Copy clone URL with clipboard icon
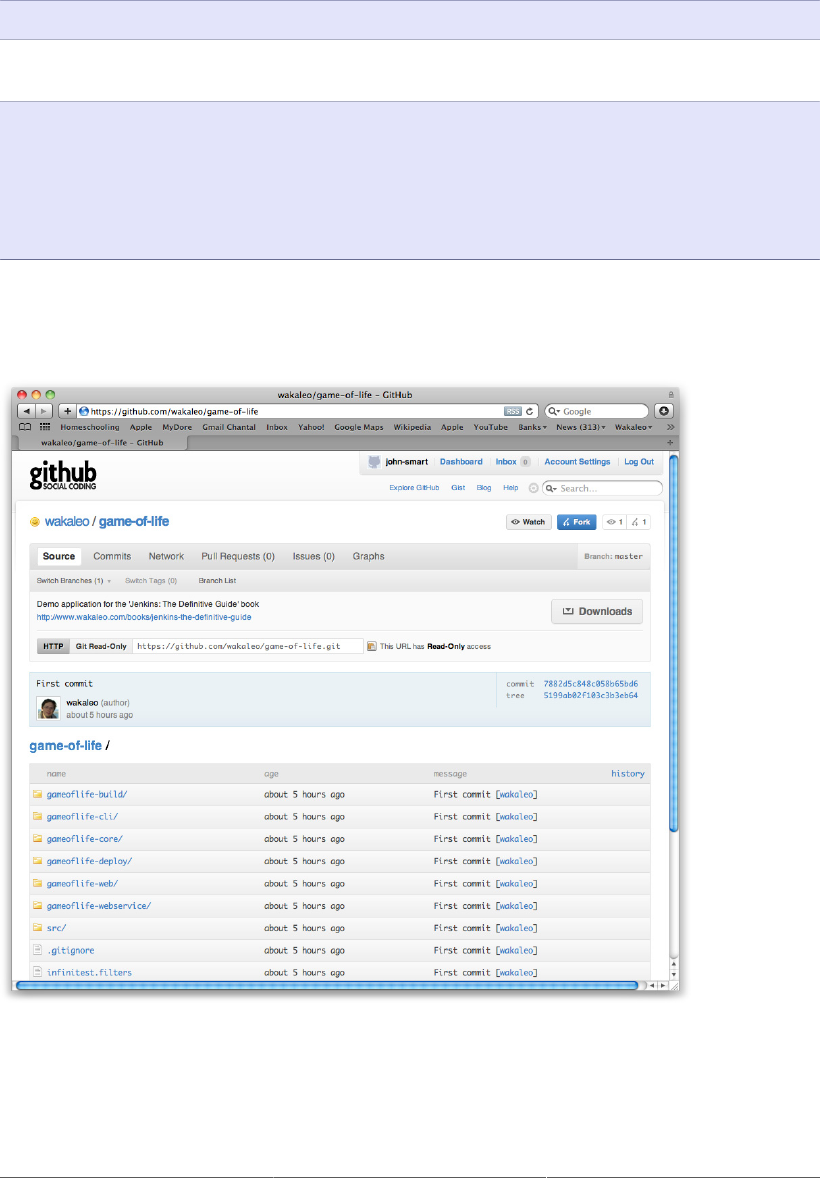This screenshot has height=1178, width=820. (x=371, y=646)
